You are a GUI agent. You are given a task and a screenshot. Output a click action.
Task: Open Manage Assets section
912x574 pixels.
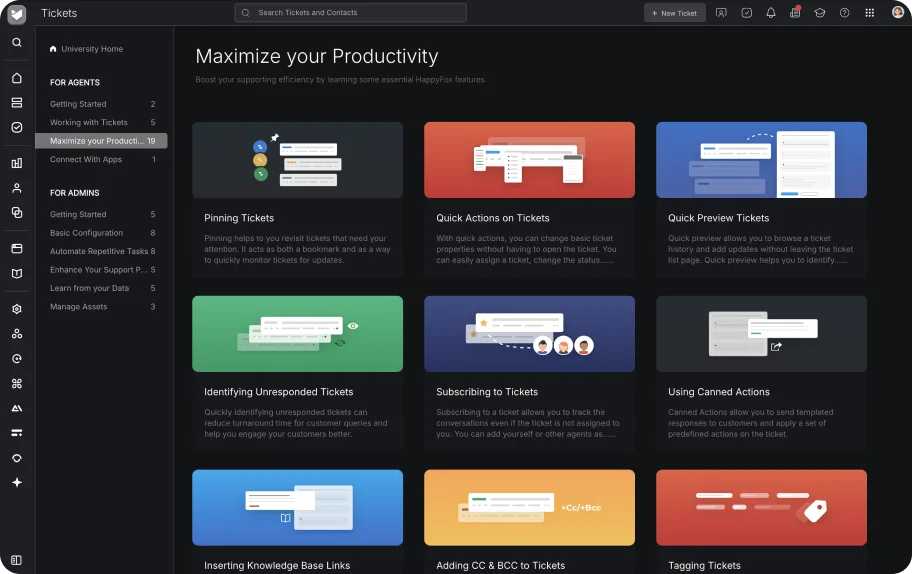pos(101,307)
